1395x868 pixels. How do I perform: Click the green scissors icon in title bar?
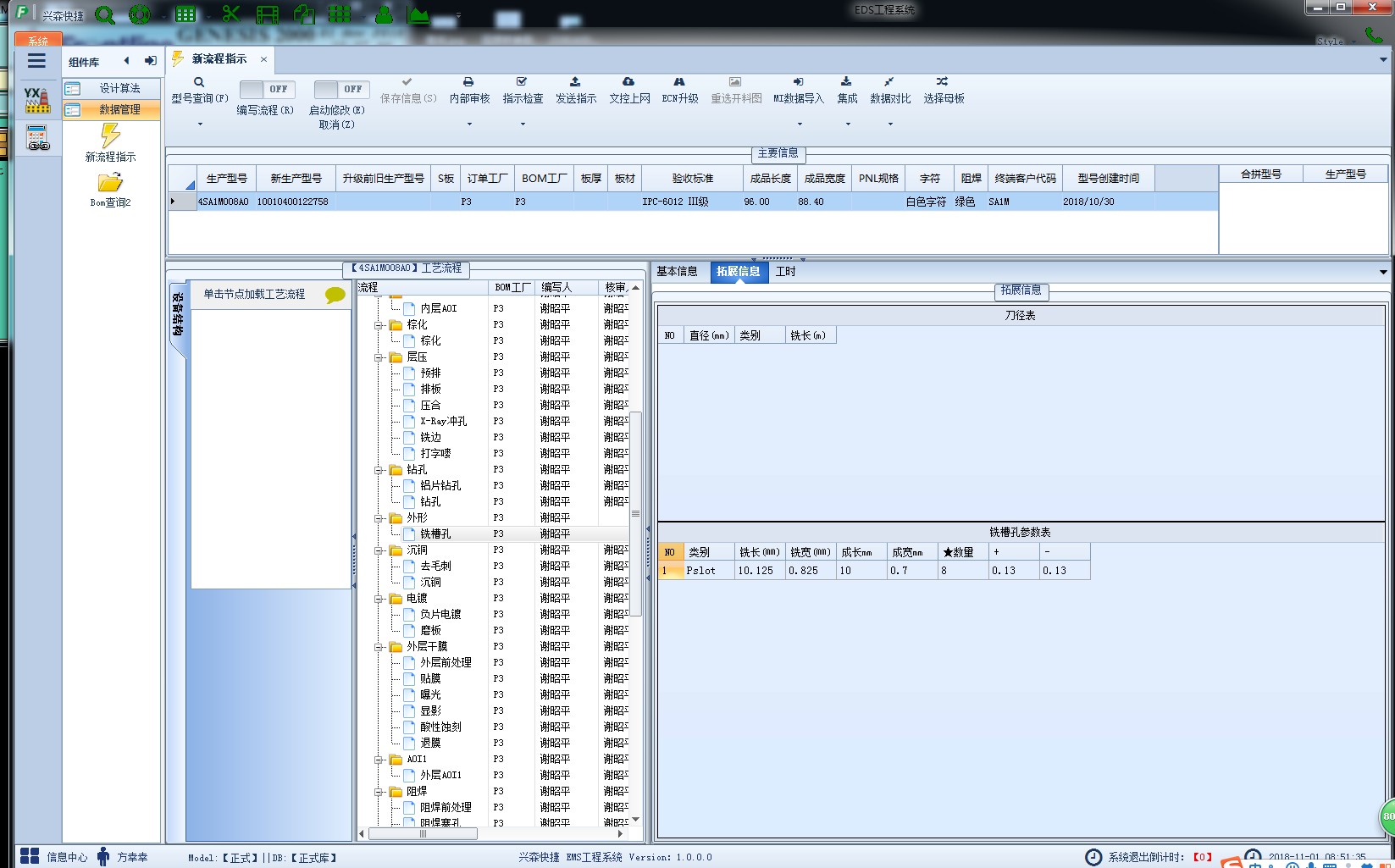coord(230,14)
